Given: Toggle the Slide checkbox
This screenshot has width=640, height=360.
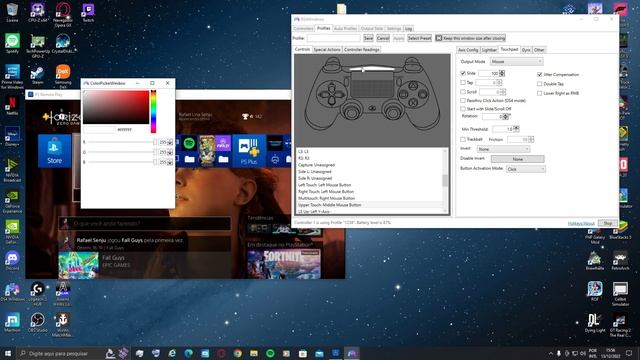Looking at the screenshot, I should pos(463,73).
